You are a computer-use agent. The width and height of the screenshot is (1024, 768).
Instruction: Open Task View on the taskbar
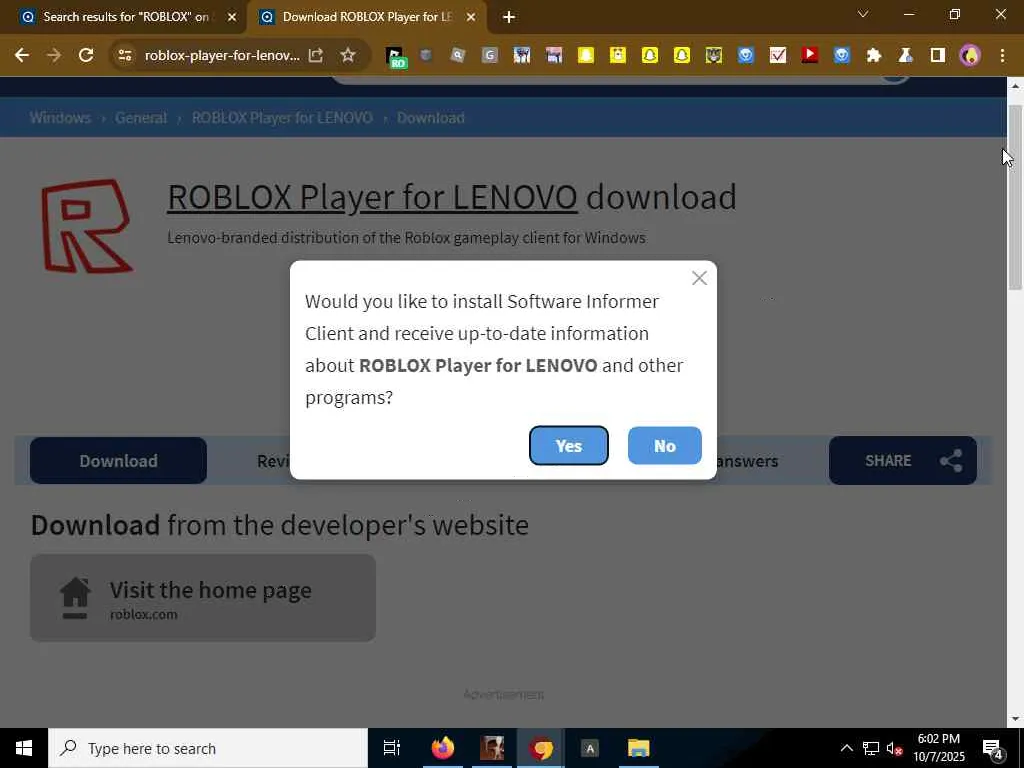click(x=391, y=748)
